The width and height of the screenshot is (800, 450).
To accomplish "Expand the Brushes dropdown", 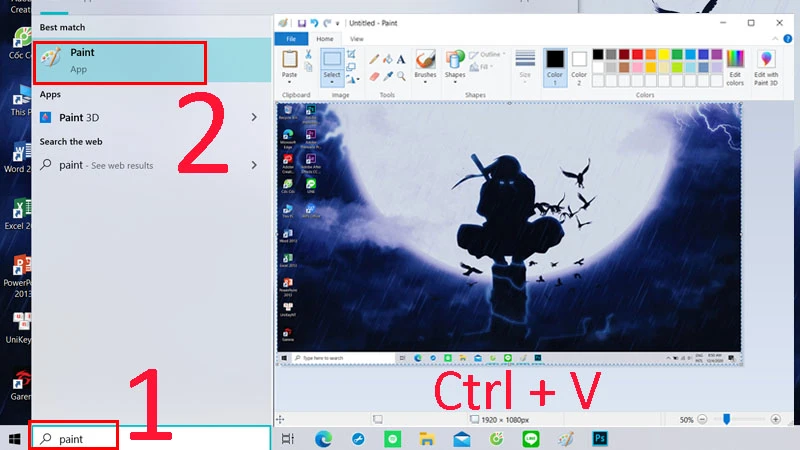I will pos(425,82).
